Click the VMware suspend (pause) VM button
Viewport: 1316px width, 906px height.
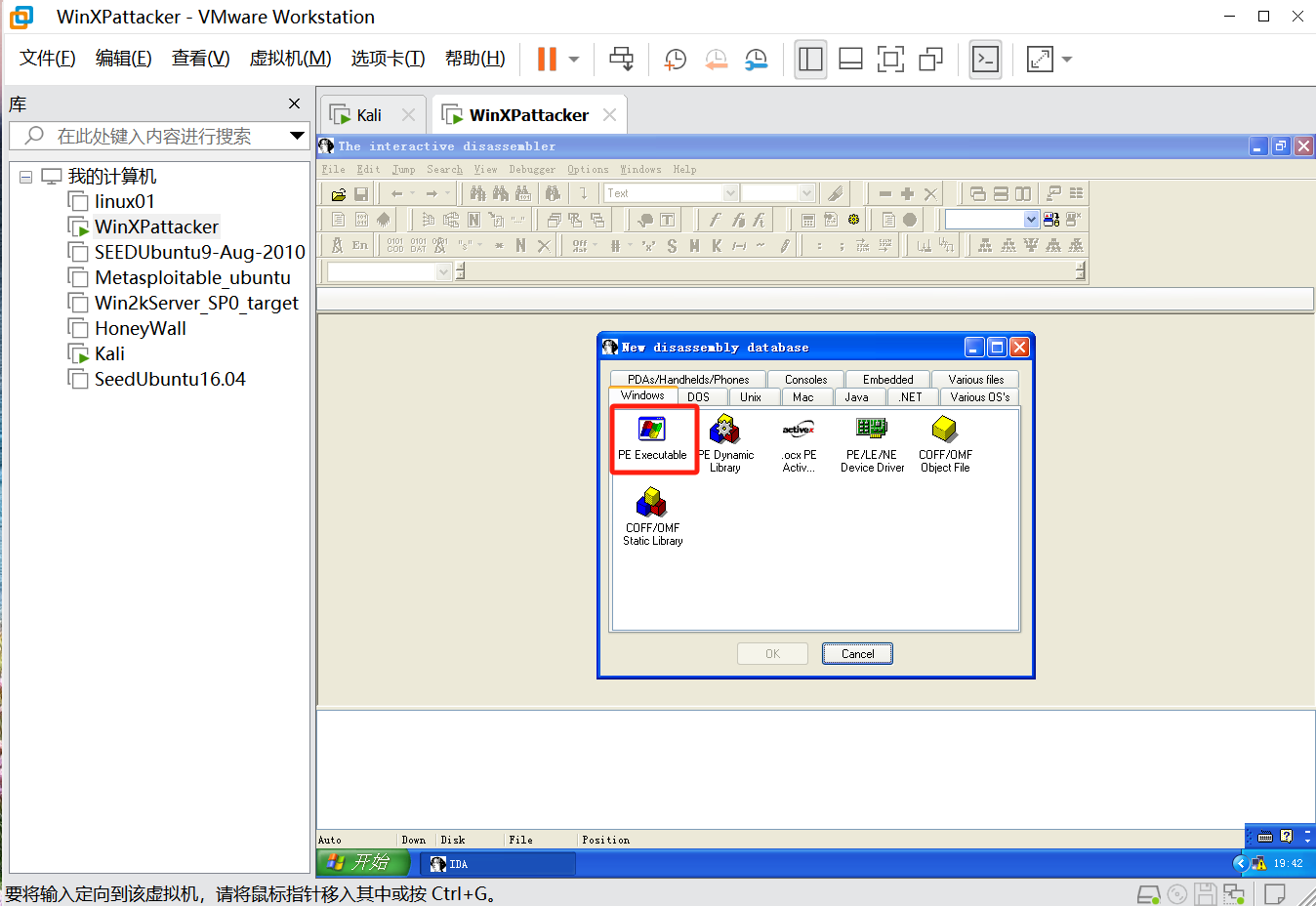tap(547, 59)
